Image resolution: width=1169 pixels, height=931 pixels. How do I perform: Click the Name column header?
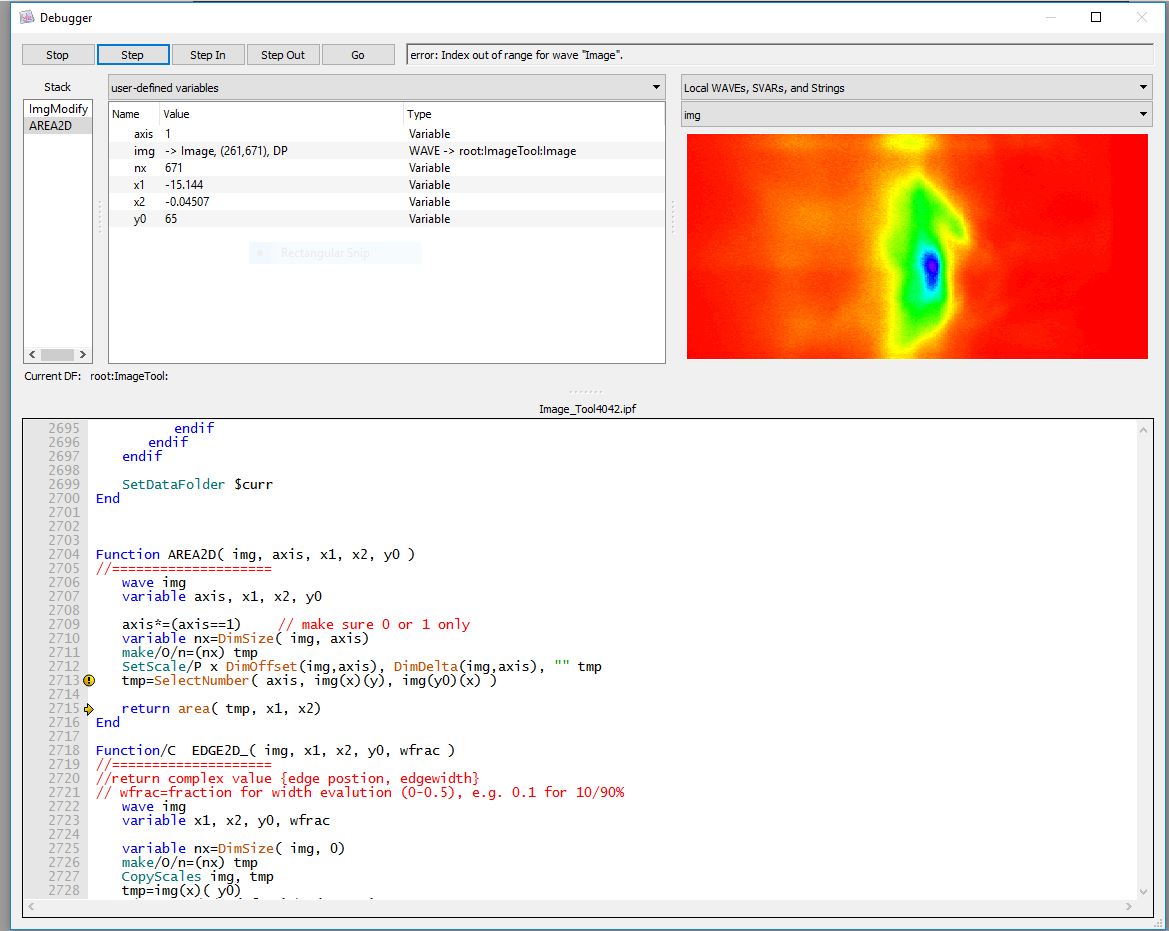(126, 114)
